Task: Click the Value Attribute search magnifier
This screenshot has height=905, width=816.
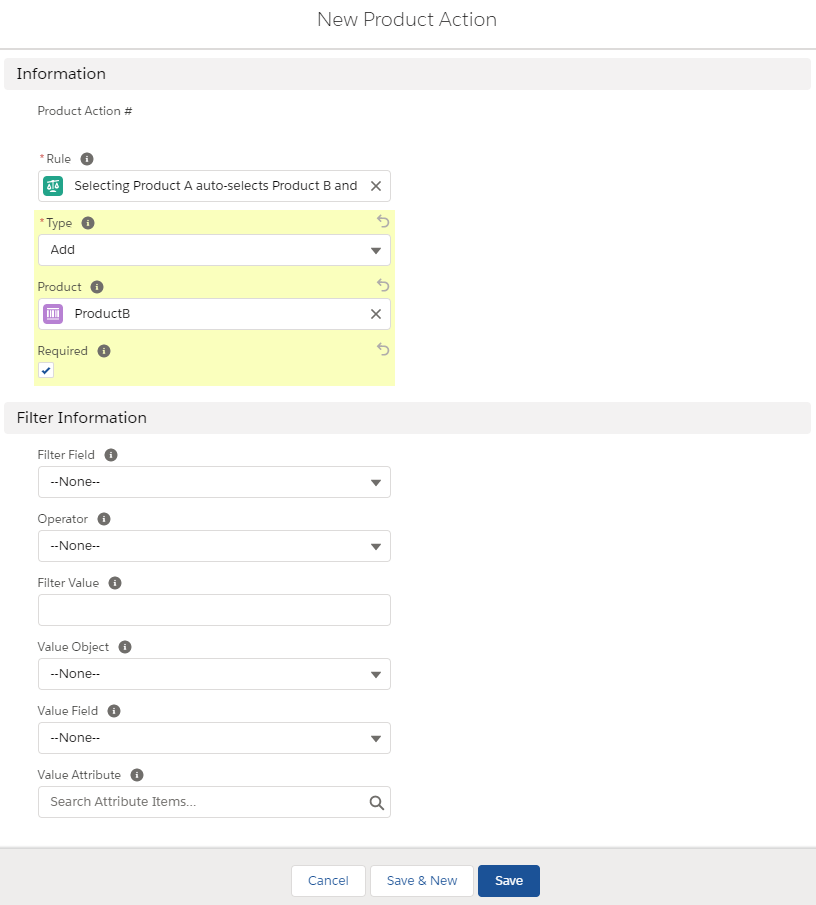Action: pyautogui.click(x=376, y=802)
